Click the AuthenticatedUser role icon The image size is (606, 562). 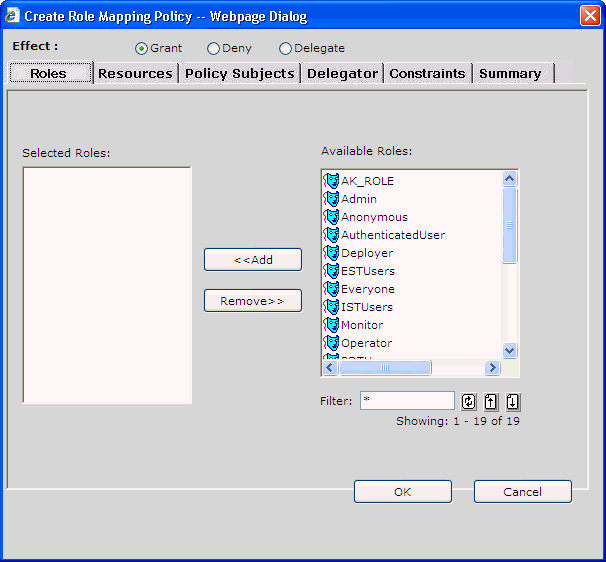pyautogui.click(x=331, y=235)
